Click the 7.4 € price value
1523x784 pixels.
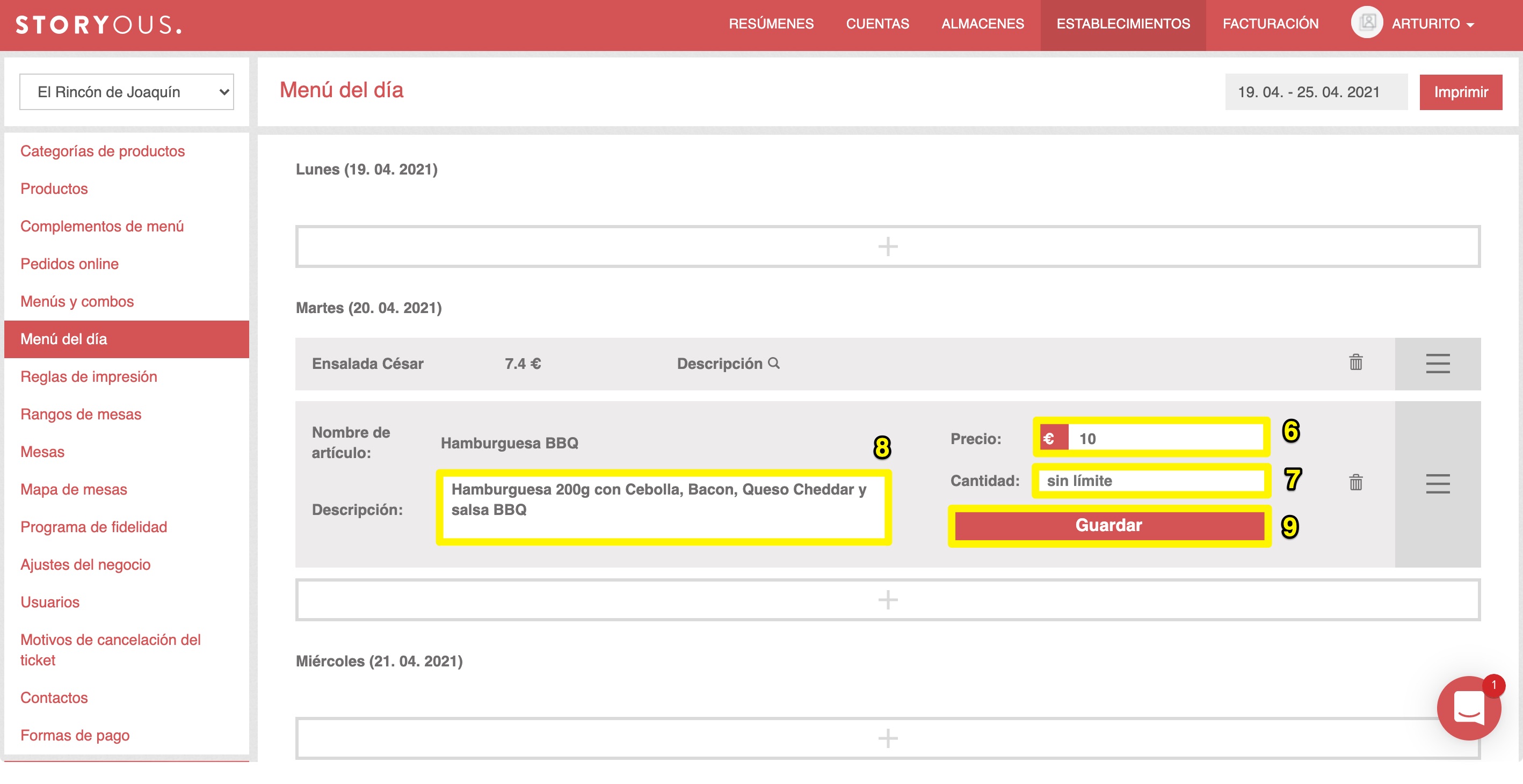click(523, 364)
